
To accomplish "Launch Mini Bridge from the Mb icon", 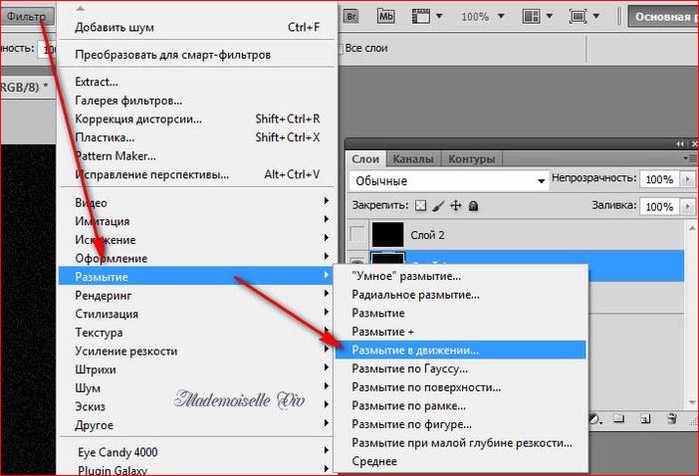I will [386, 16].
